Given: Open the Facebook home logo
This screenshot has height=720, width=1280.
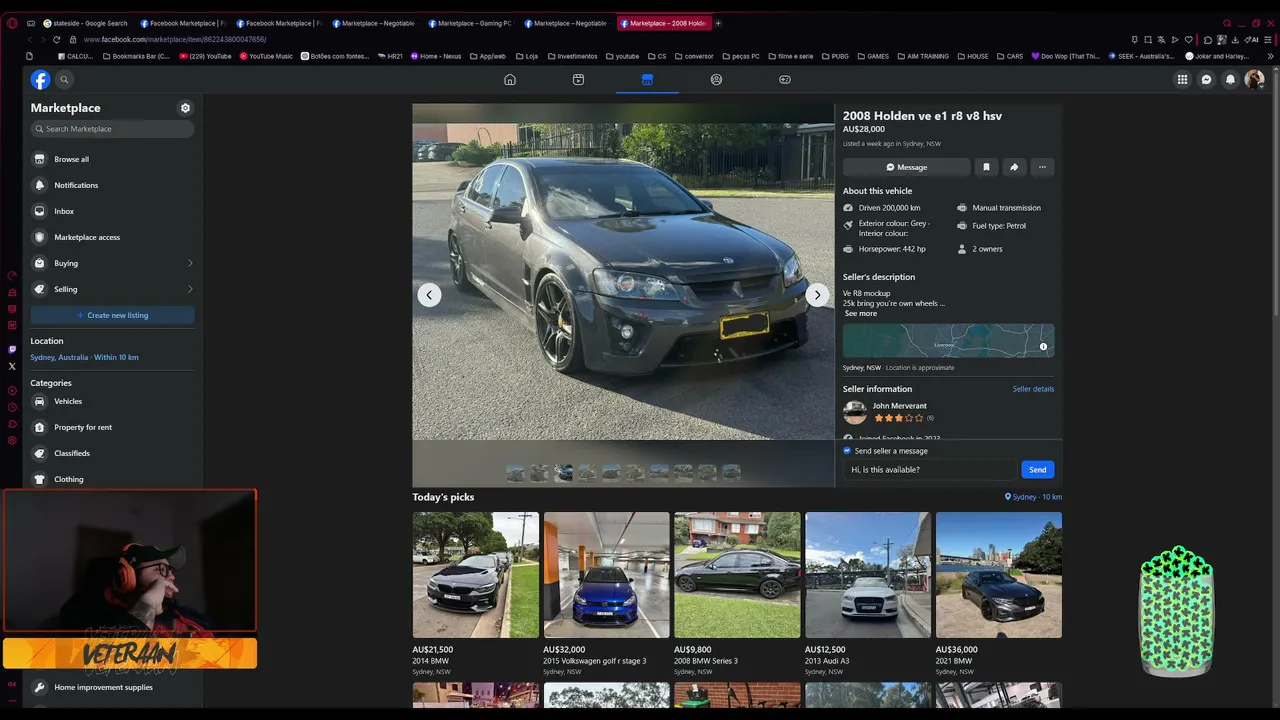Looking at the screenshot, I should coord(40,79).
